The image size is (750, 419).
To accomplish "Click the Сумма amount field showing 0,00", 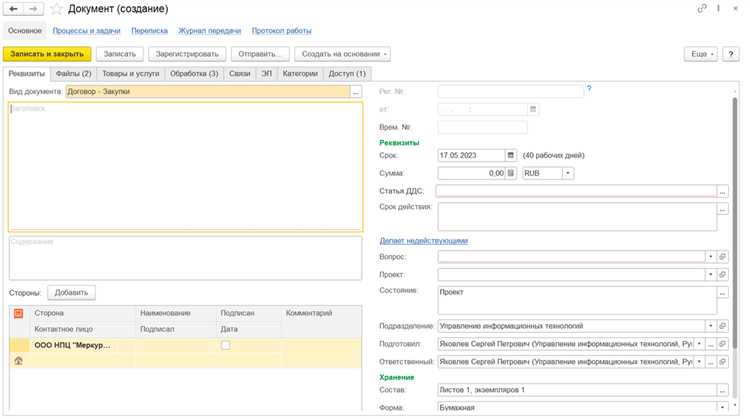I will 472,173.
